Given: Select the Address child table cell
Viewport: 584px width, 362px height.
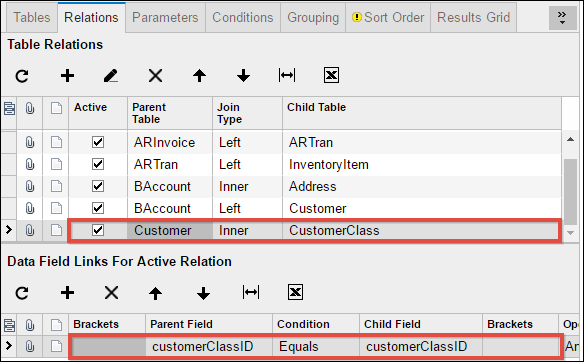Looking at the screenshot, I should [x=422, y=186].
